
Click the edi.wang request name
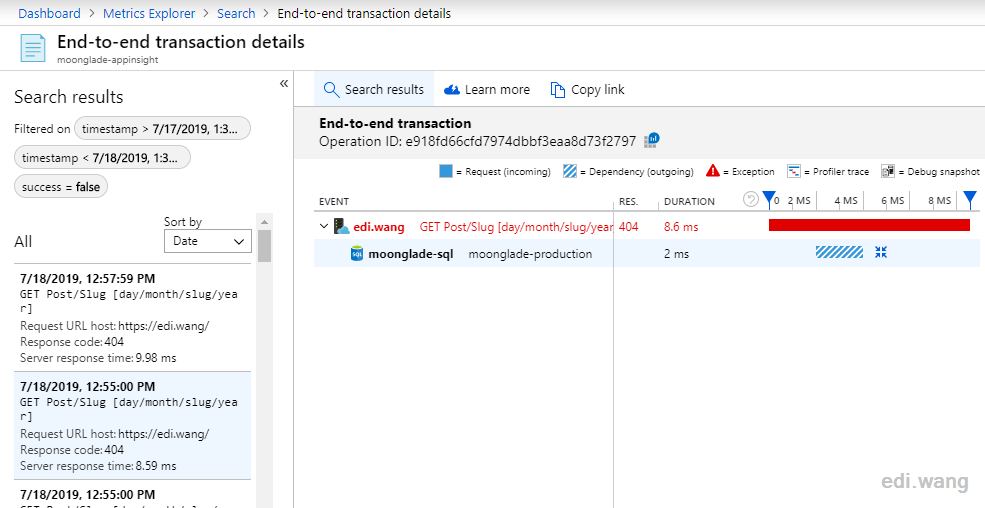coord(379,227)
